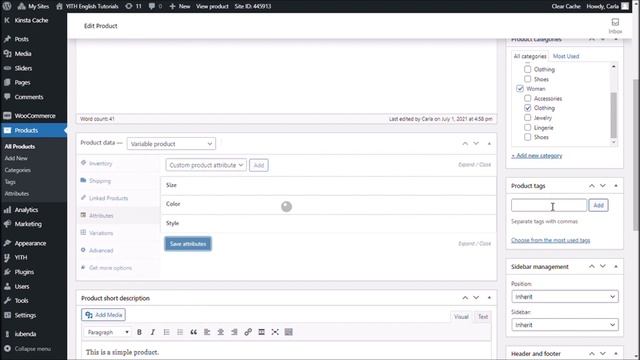This screenshot has height=360, width=640.
Task: Expand the Size attribute row
Action: [329, 185]
